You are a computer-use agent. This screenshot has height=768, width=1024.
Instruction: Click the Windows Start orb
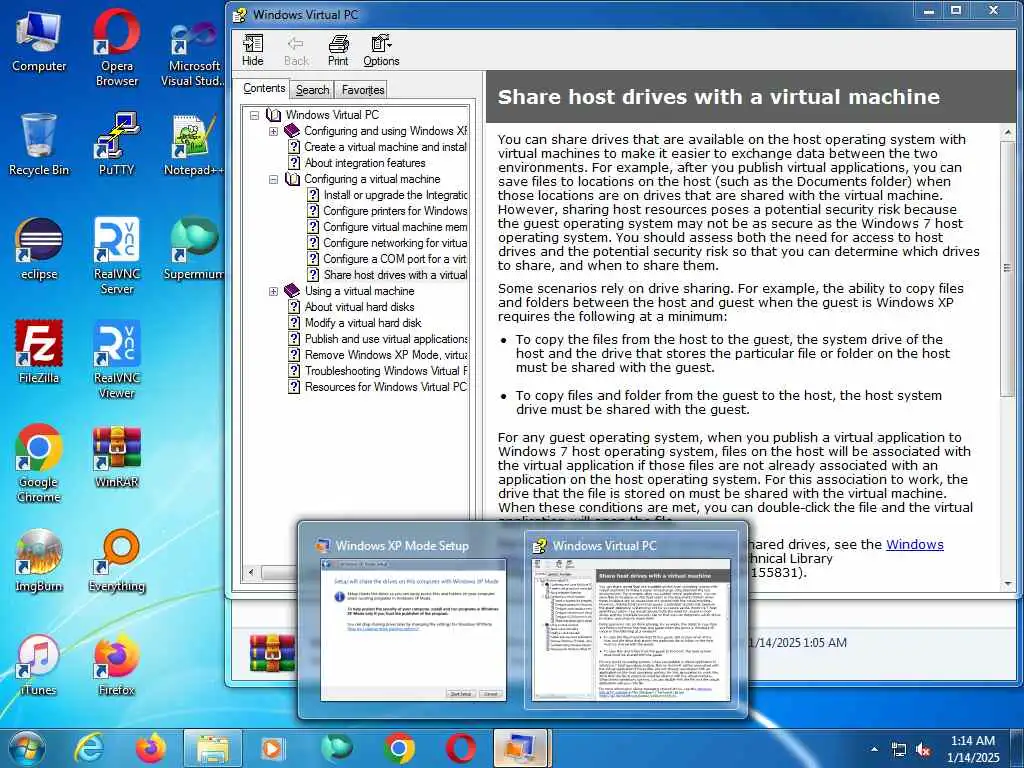point(27,748)
